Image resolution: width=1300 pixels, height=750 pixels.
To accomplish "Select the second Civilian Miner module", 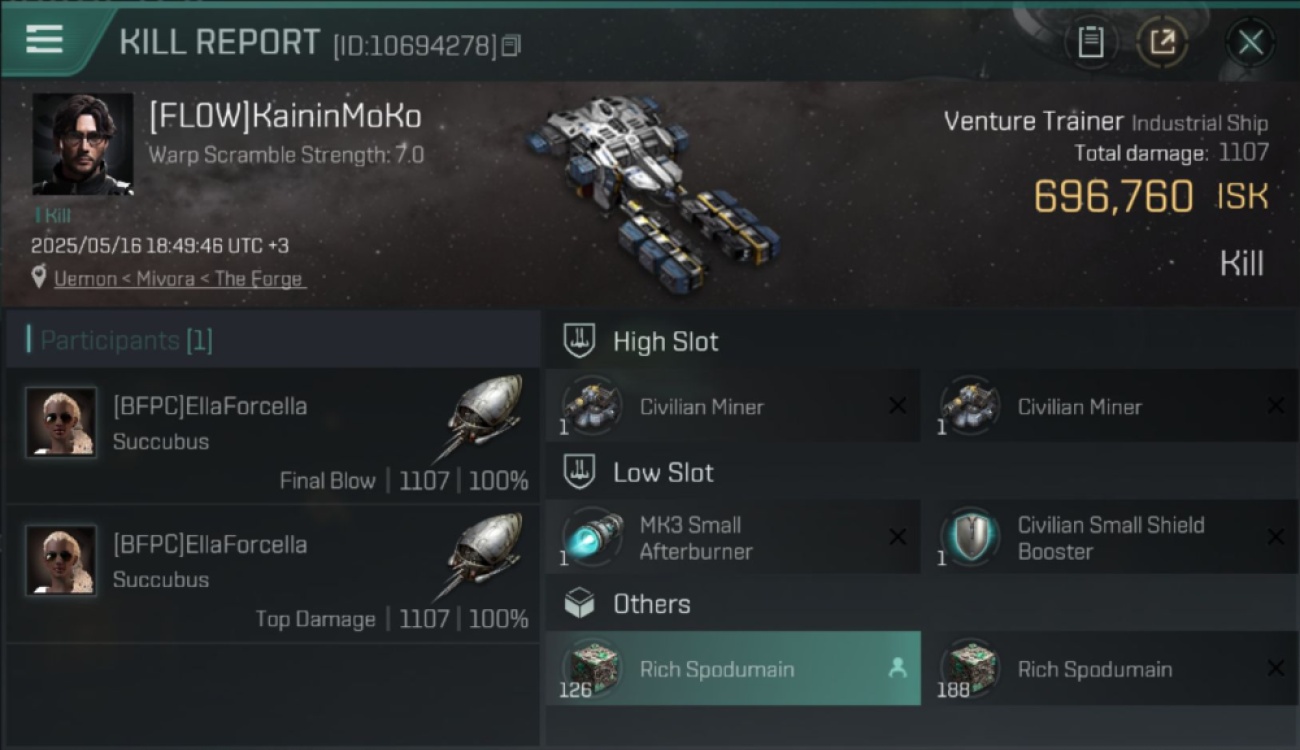I will (1111, 406).
